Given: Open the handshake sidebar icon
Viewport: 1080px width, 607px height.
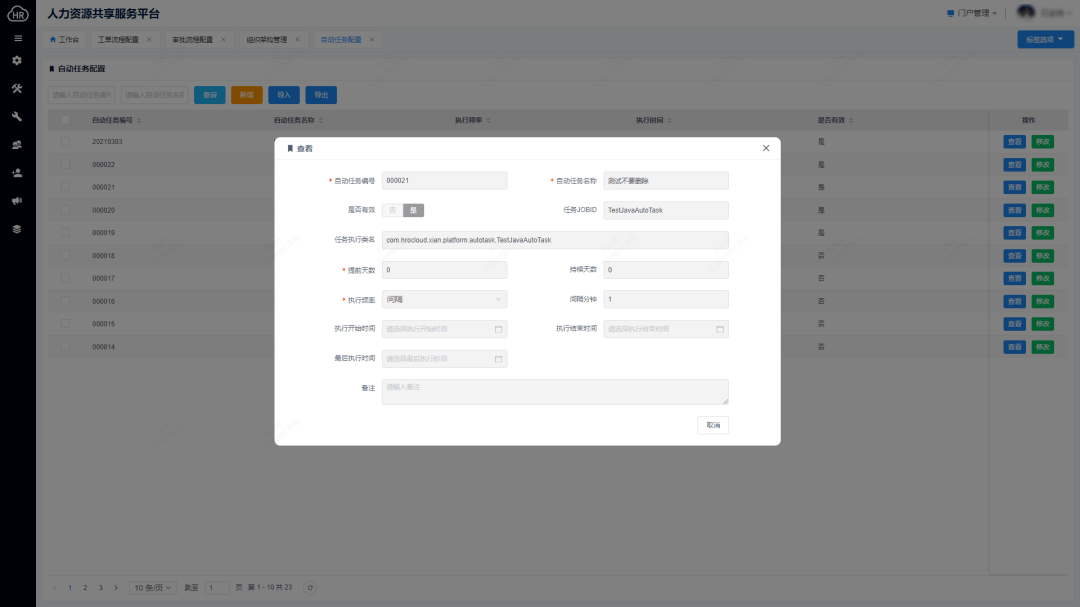Looking at the screenshot, I should pos(17,145).
